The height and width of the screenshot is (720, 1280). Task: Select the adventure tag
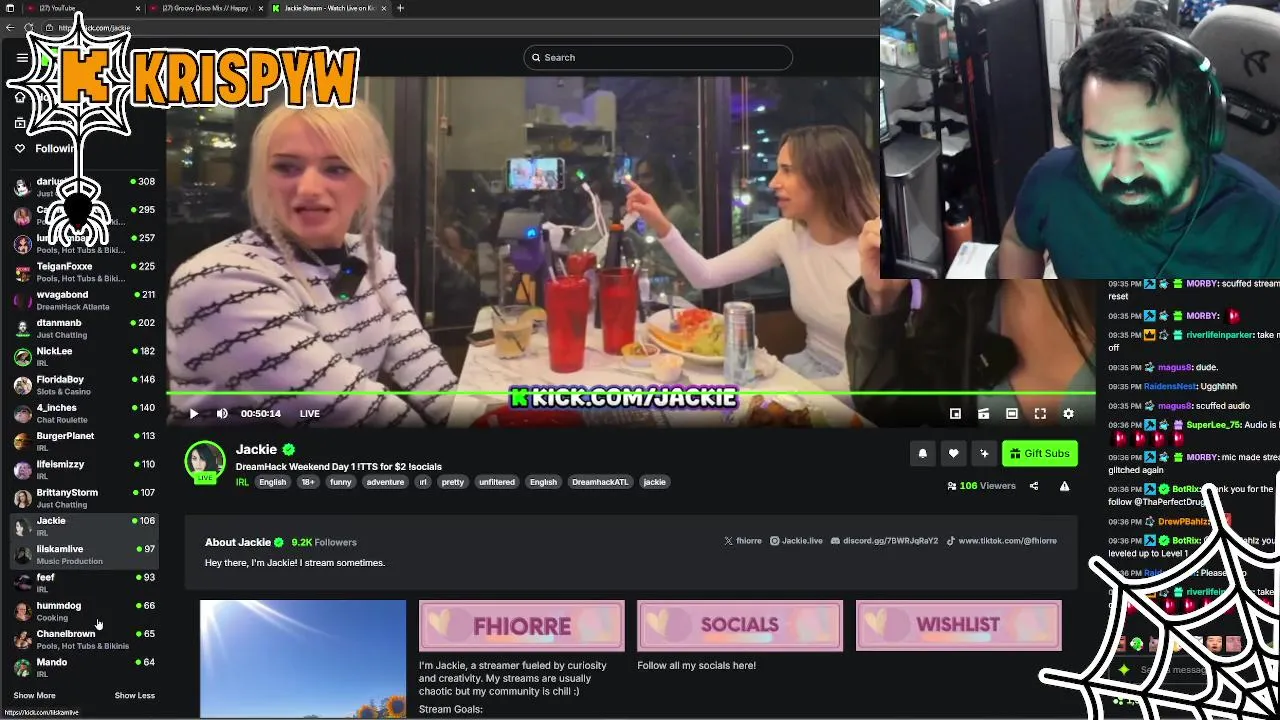385,482
